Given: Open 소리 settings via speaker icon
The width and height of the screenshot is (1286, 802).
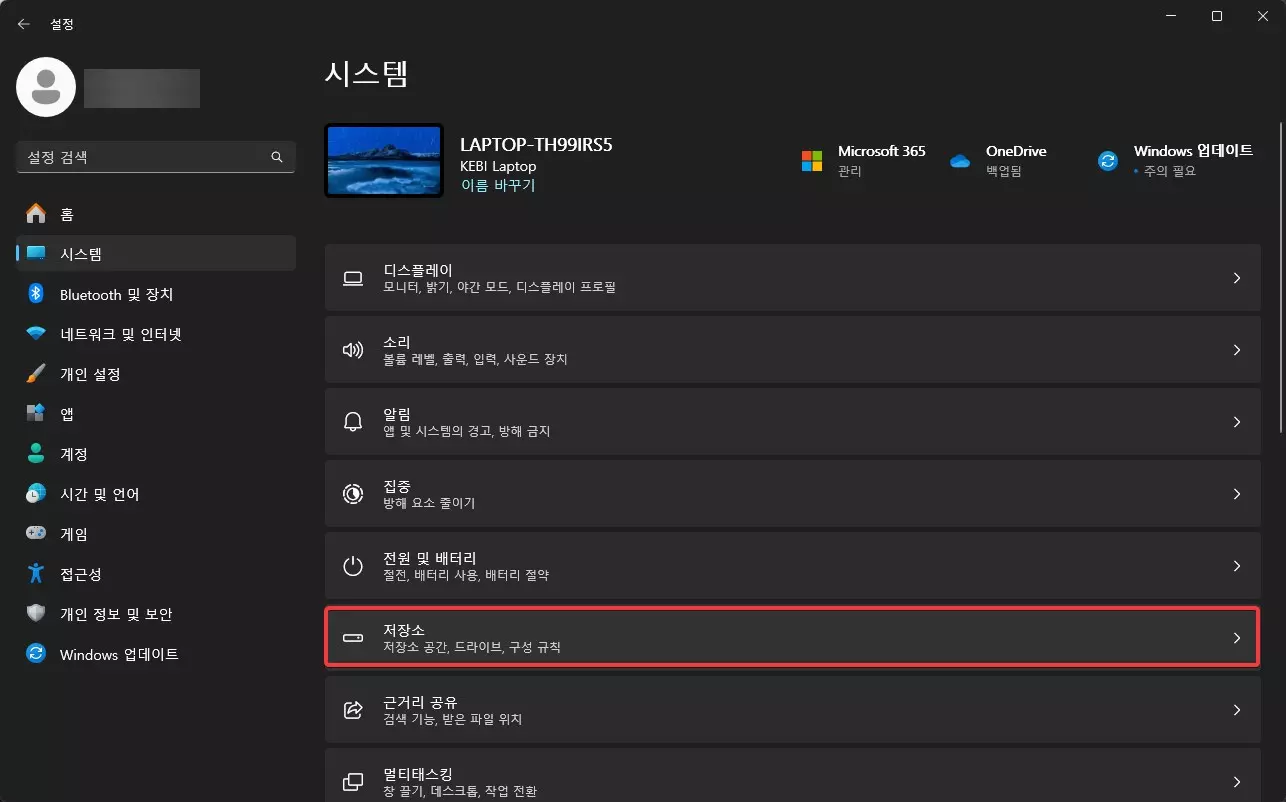Looking at the screenshot, I should [x=352, y=350].
